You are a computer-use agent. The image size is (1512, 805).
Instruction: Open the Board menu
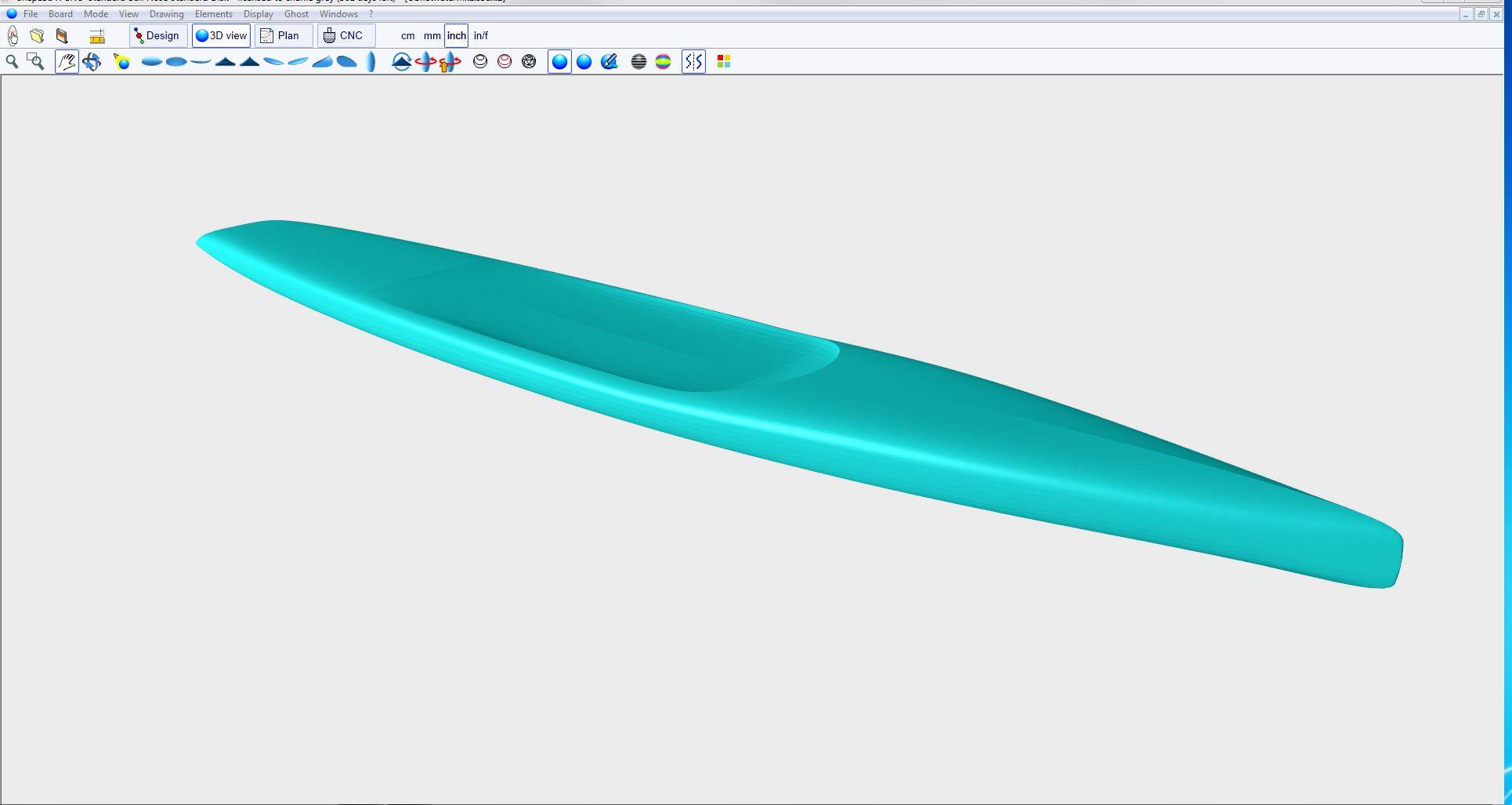click(x=60, y=14)
